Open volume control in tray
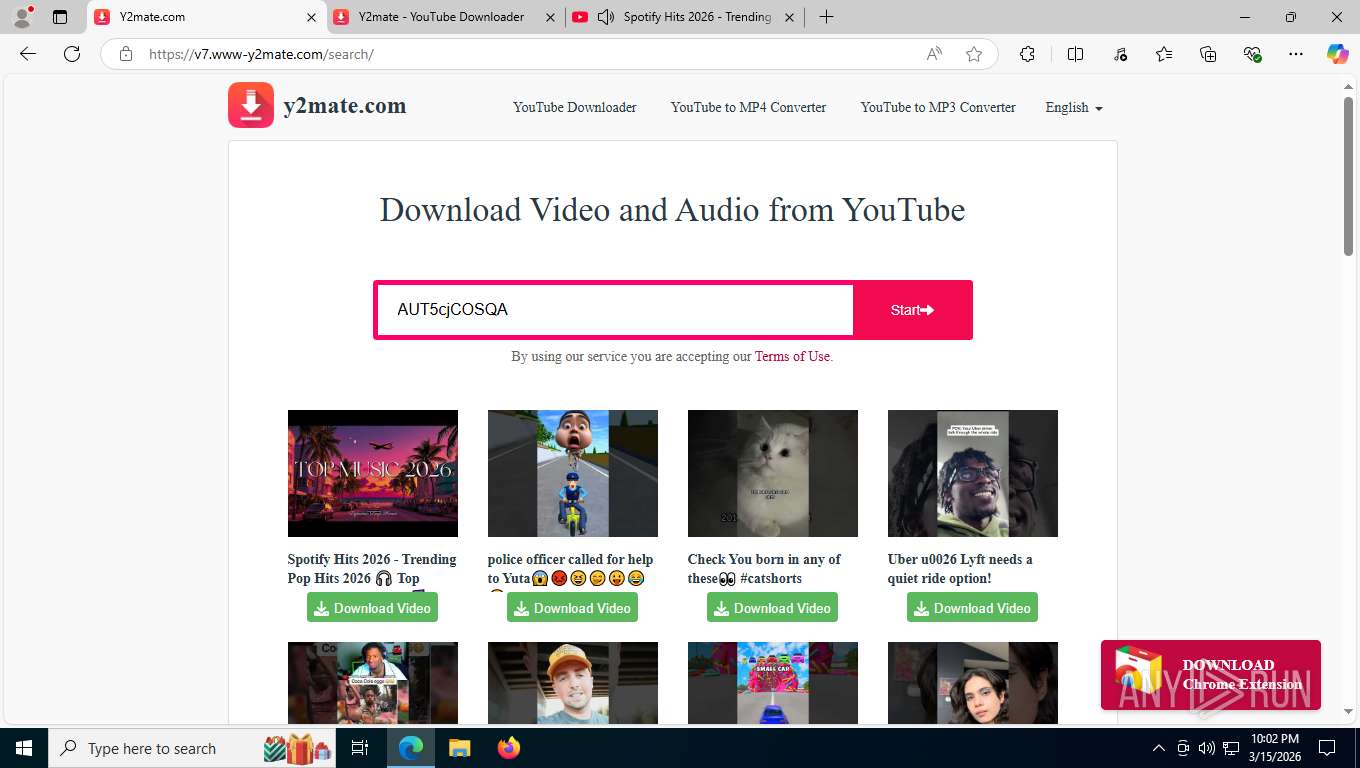Image resolution: width=1360 pixels, height=768 pixels. coord(1207,748)
